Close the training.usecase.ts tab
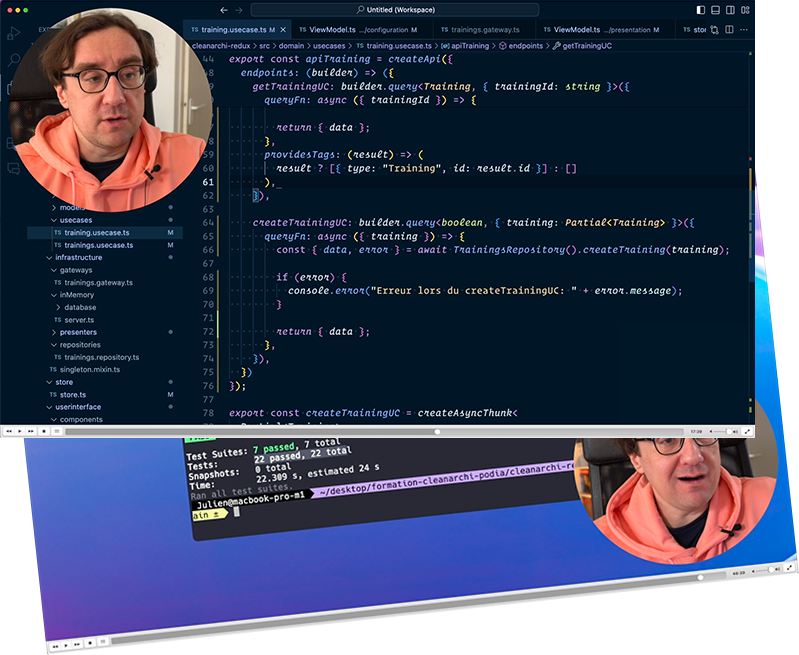799x655 pixels. tap(283, 30)
